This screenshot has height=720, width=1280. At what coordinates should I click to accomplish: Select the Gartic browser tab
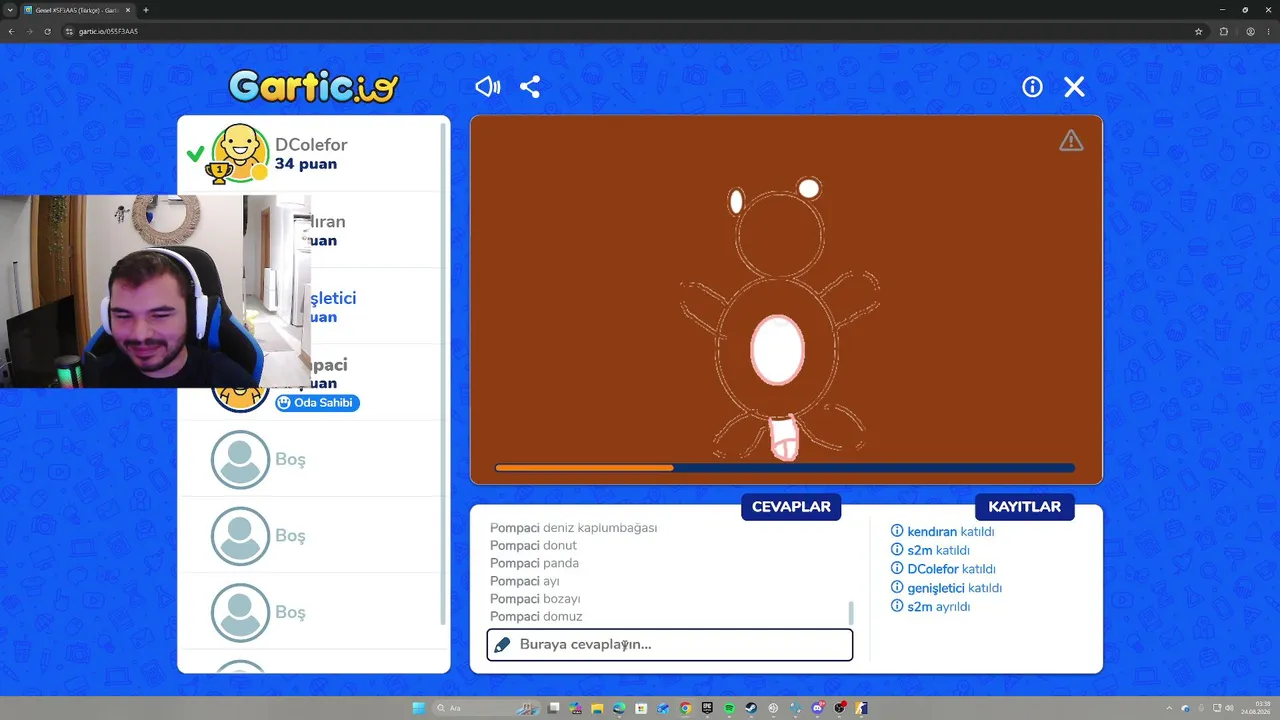pos(78,10)
